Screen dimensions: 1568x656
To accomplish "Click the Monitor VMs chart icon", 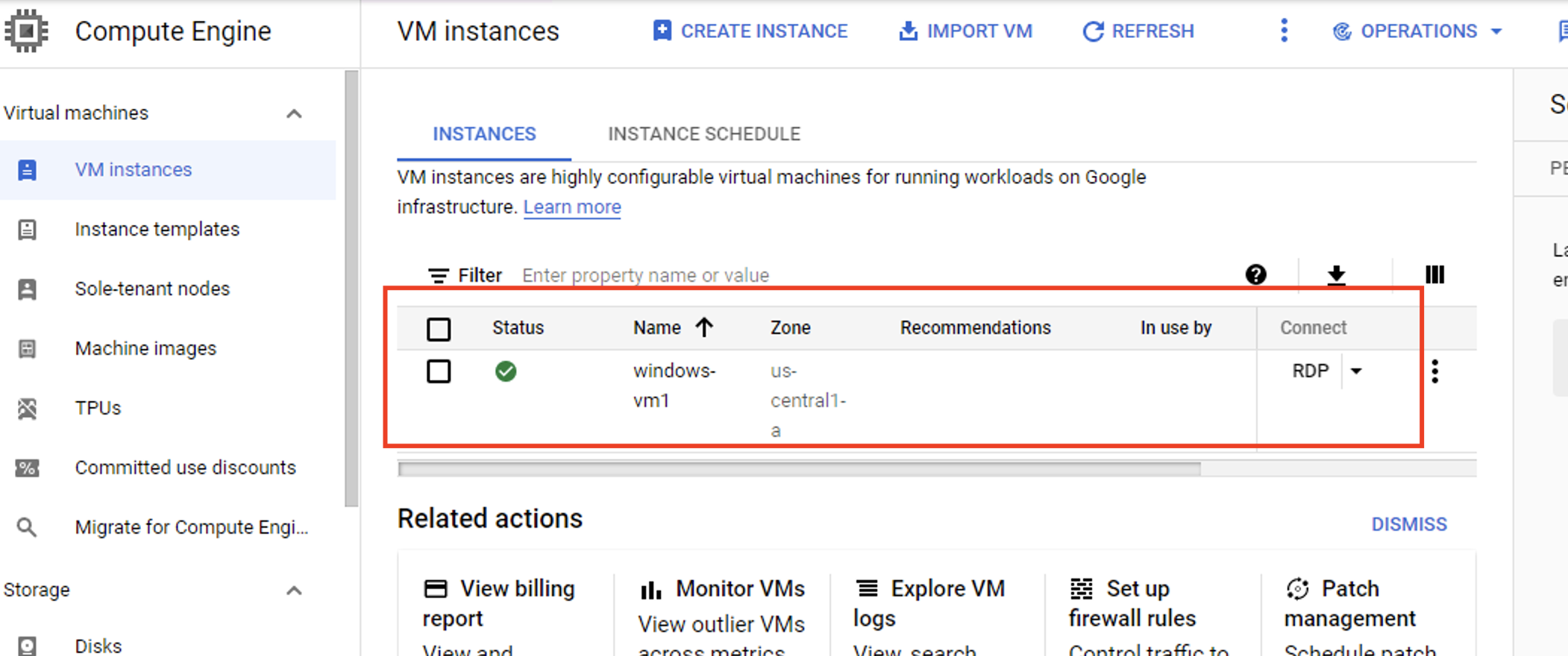I will click(x=651, y=590).
